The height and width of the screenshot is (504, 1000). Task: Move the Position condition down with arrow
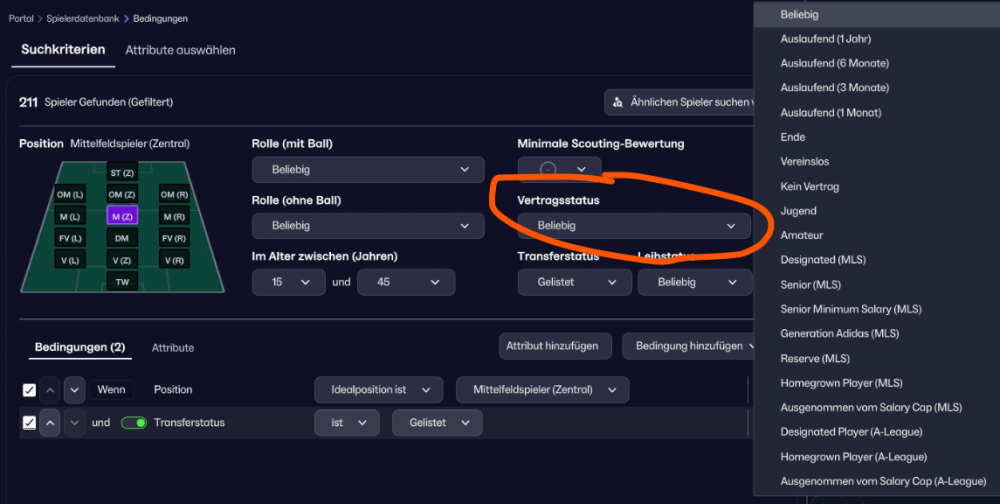[74, 390]
